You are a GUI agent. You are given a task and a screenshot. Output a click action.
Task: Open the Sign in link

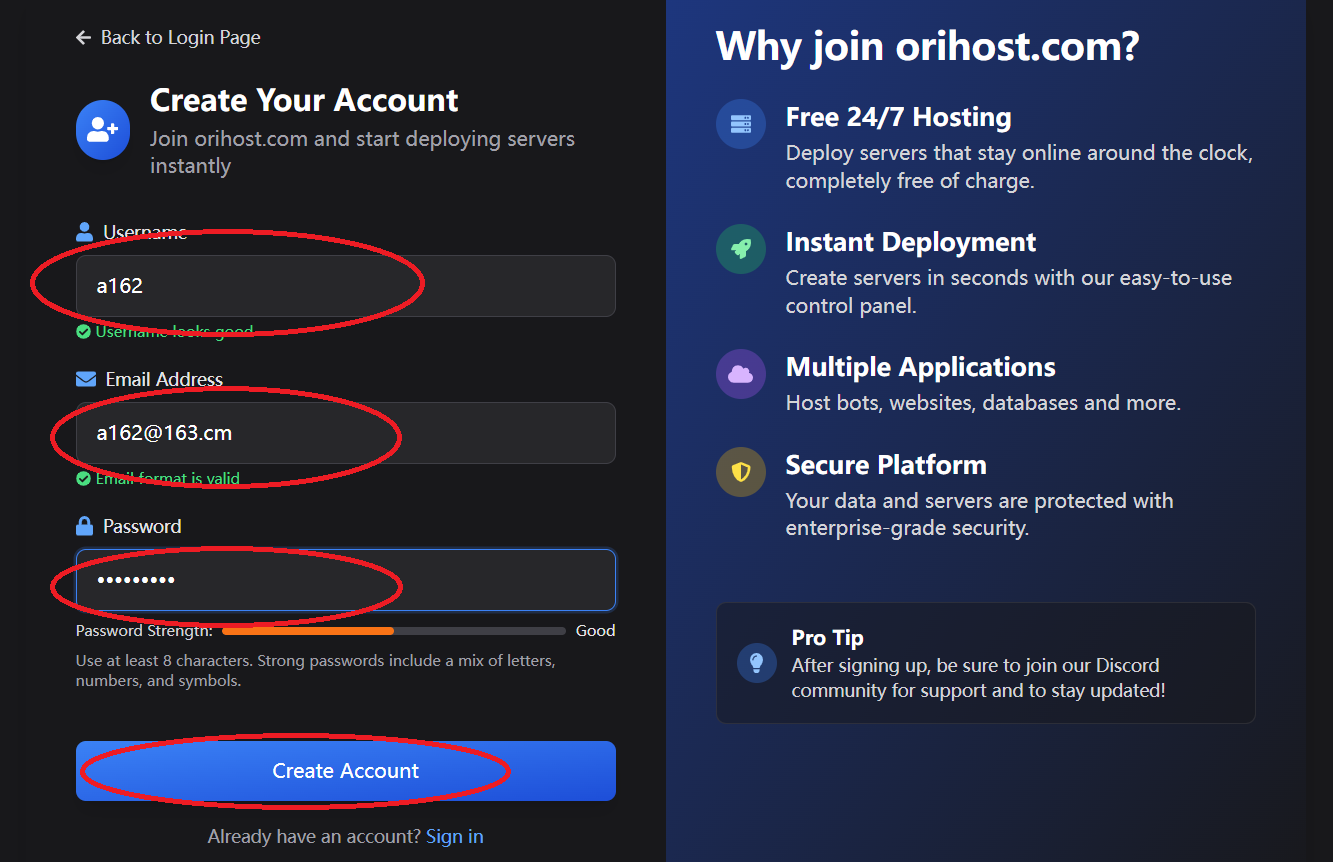coord(454,836)
